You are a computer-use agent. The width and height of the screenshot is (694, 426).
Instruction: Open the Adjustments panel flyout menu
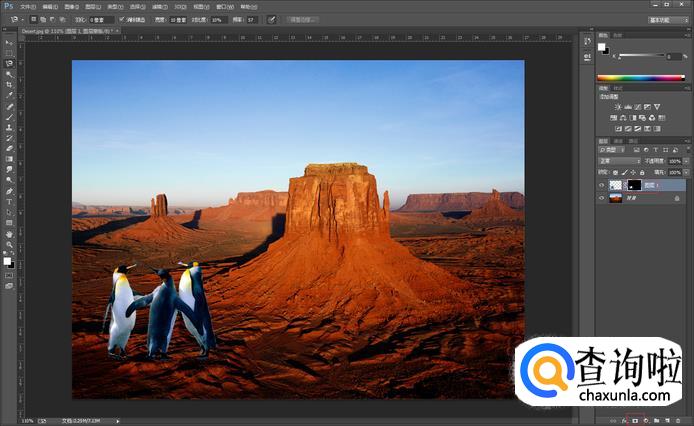pos(687,88)
